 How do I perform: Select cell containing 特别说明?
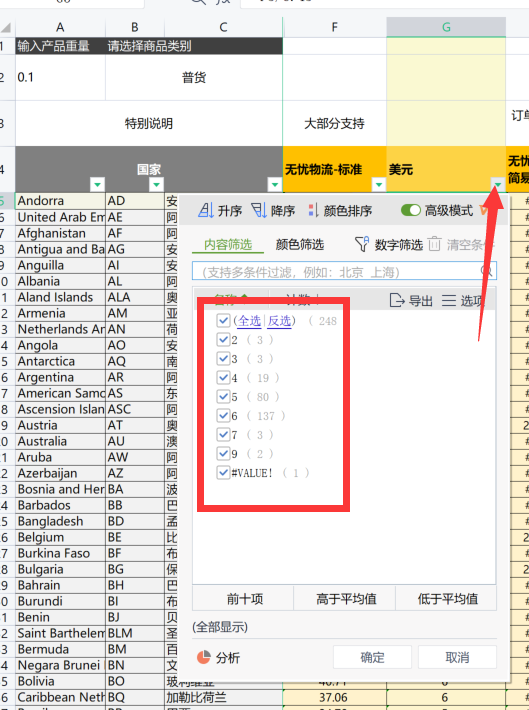[x=149, y=123]
